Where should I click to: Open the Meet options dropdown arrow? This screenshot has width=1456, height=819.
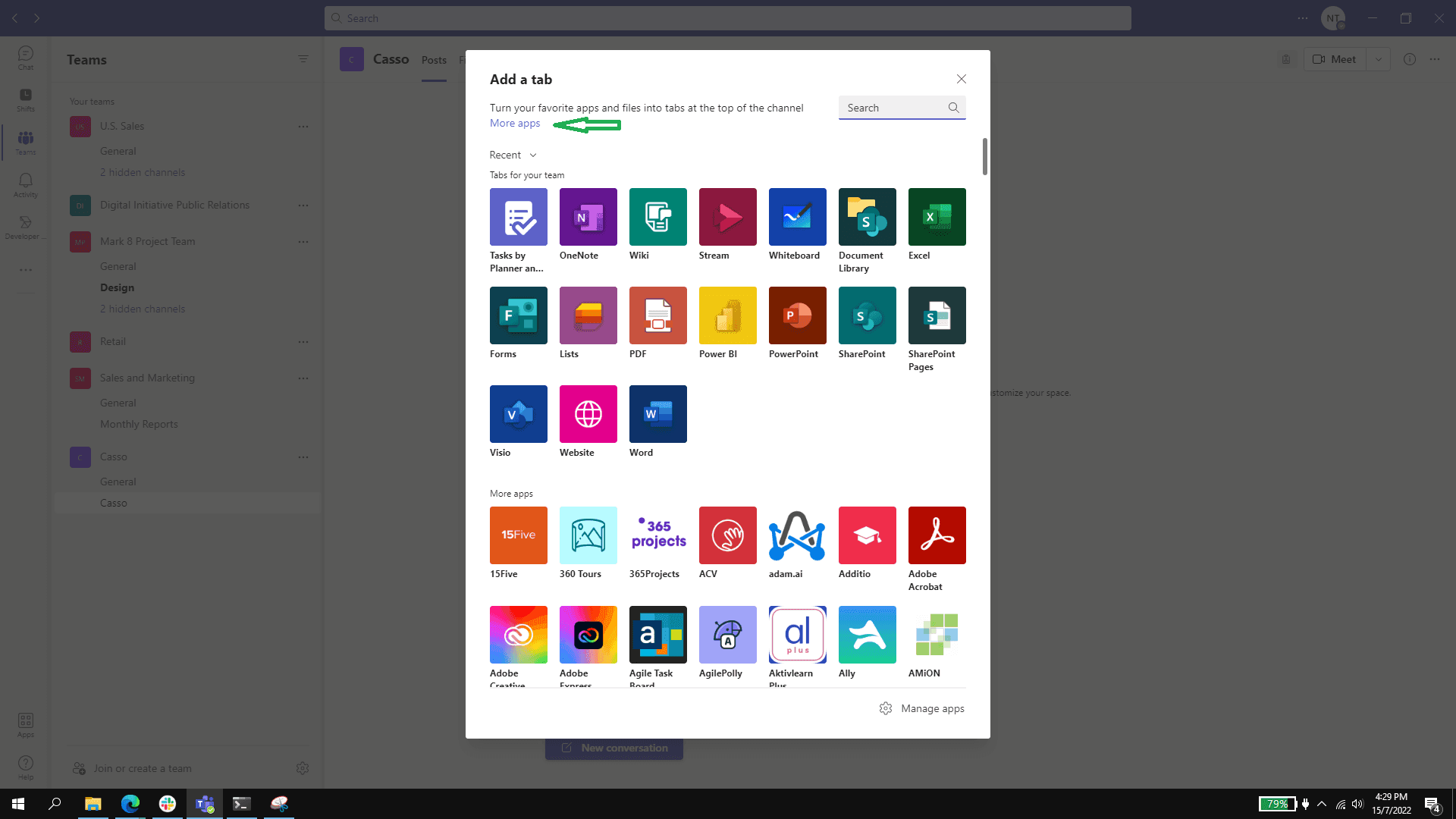tap(1379, 59)
